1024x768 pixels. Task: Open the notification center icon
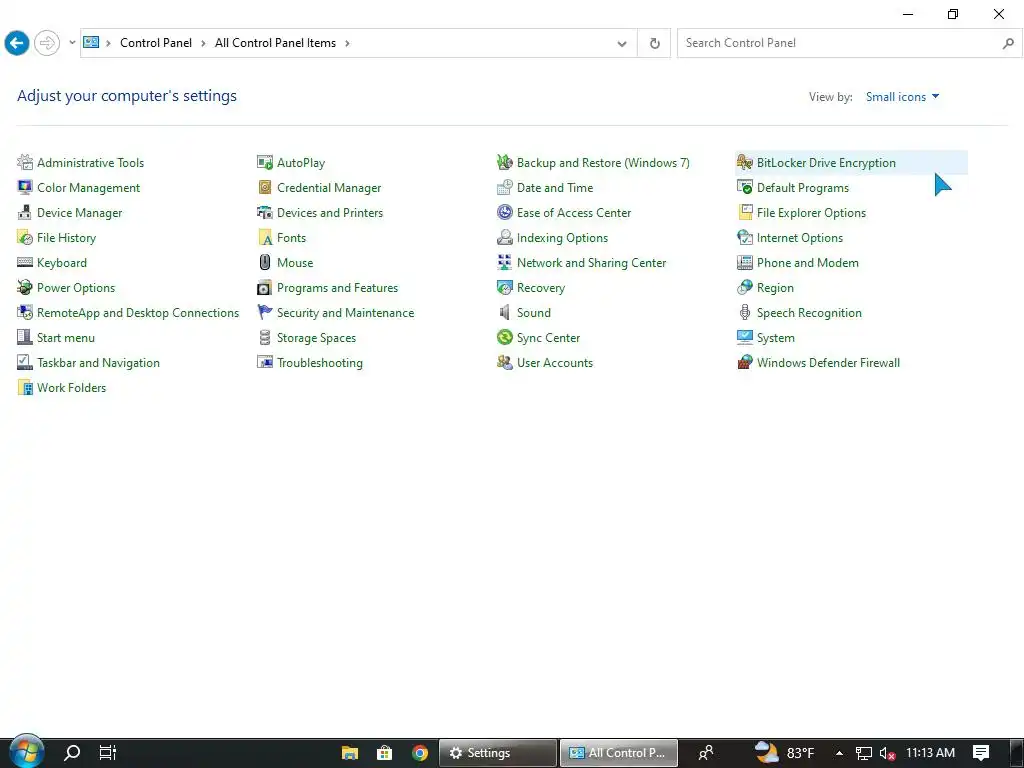tap(981, 753)
